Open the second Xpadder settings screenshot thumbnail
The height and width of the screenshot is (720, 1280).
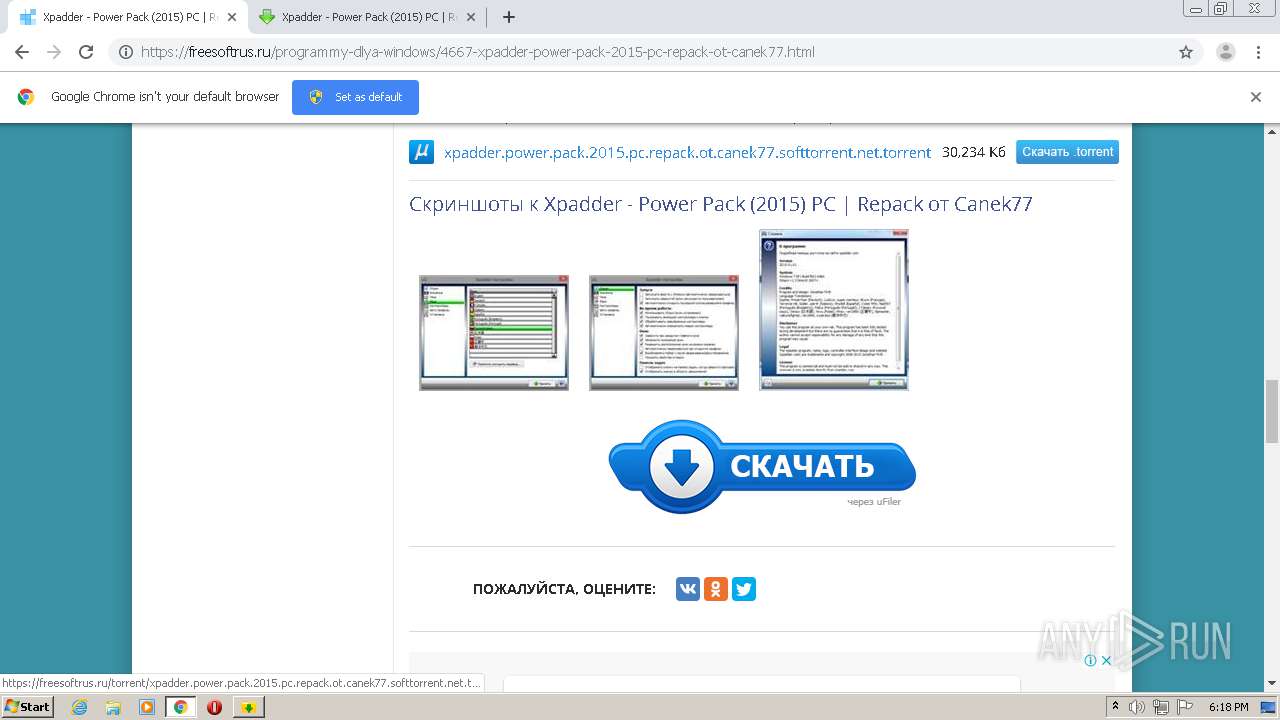[x=664, y=333]
